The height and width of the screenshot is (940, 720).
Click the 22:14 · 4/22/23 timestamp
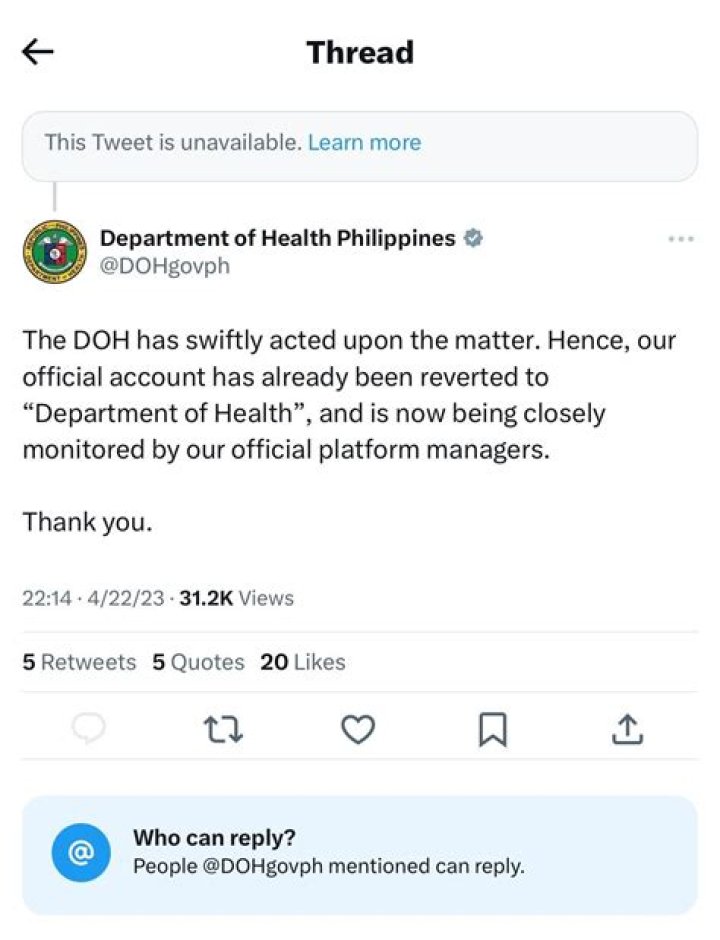[93, 598]
